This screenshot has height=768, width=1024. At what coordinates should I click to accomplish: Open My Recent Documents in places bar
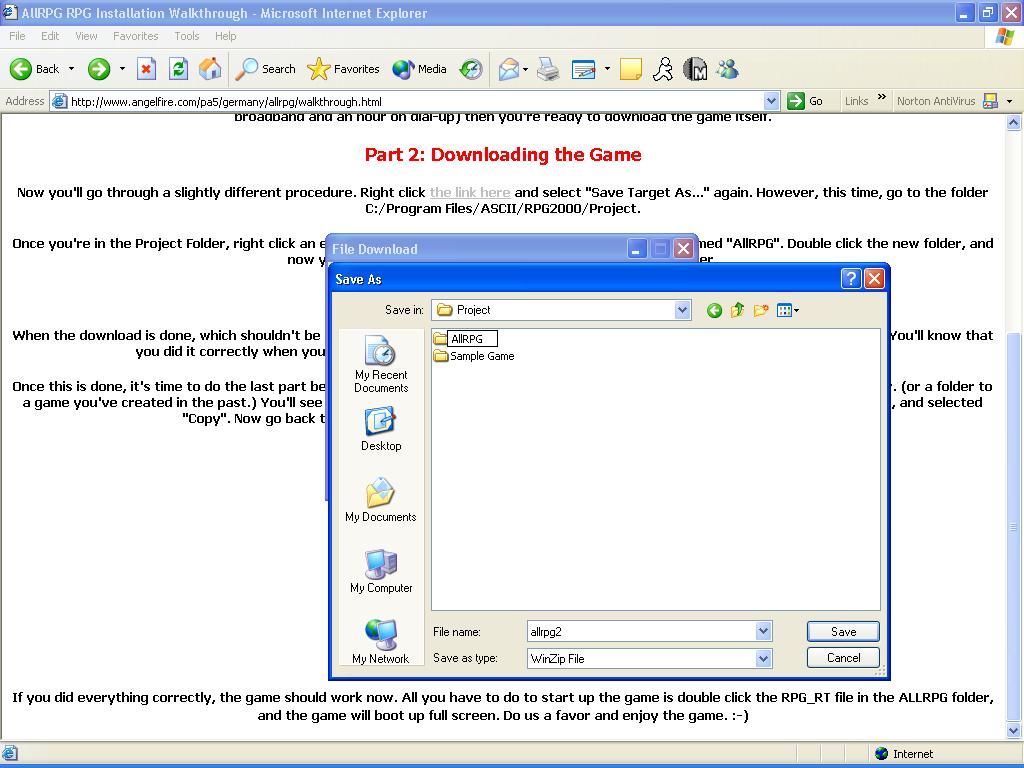[381, 364]
